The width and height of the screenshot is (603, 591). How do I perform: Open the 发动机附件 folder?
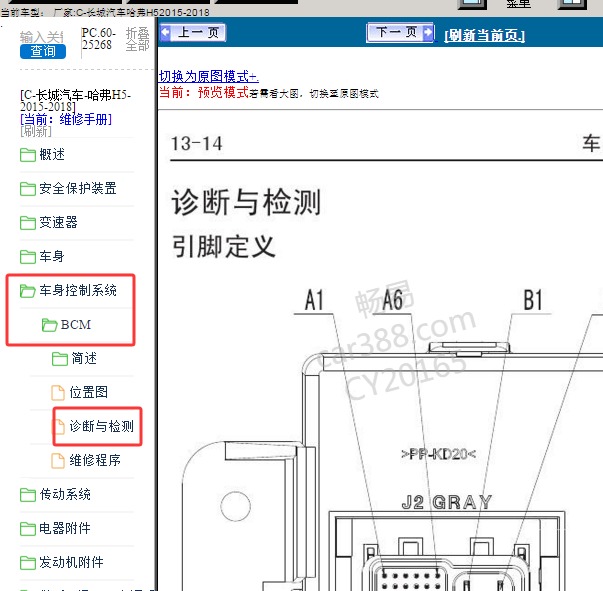[72, 562]
